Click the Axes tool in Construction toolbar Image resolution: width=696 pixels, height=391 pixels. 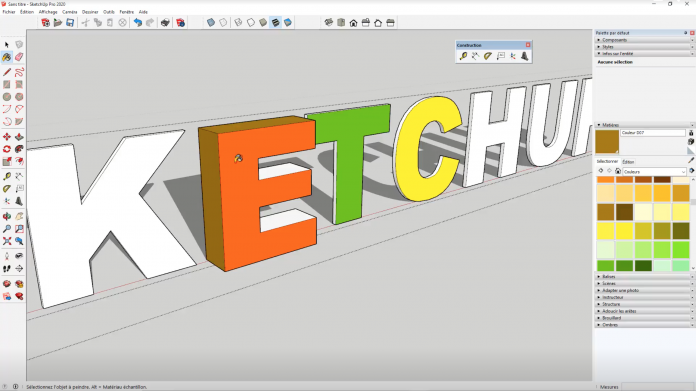[x=513, y=56]
